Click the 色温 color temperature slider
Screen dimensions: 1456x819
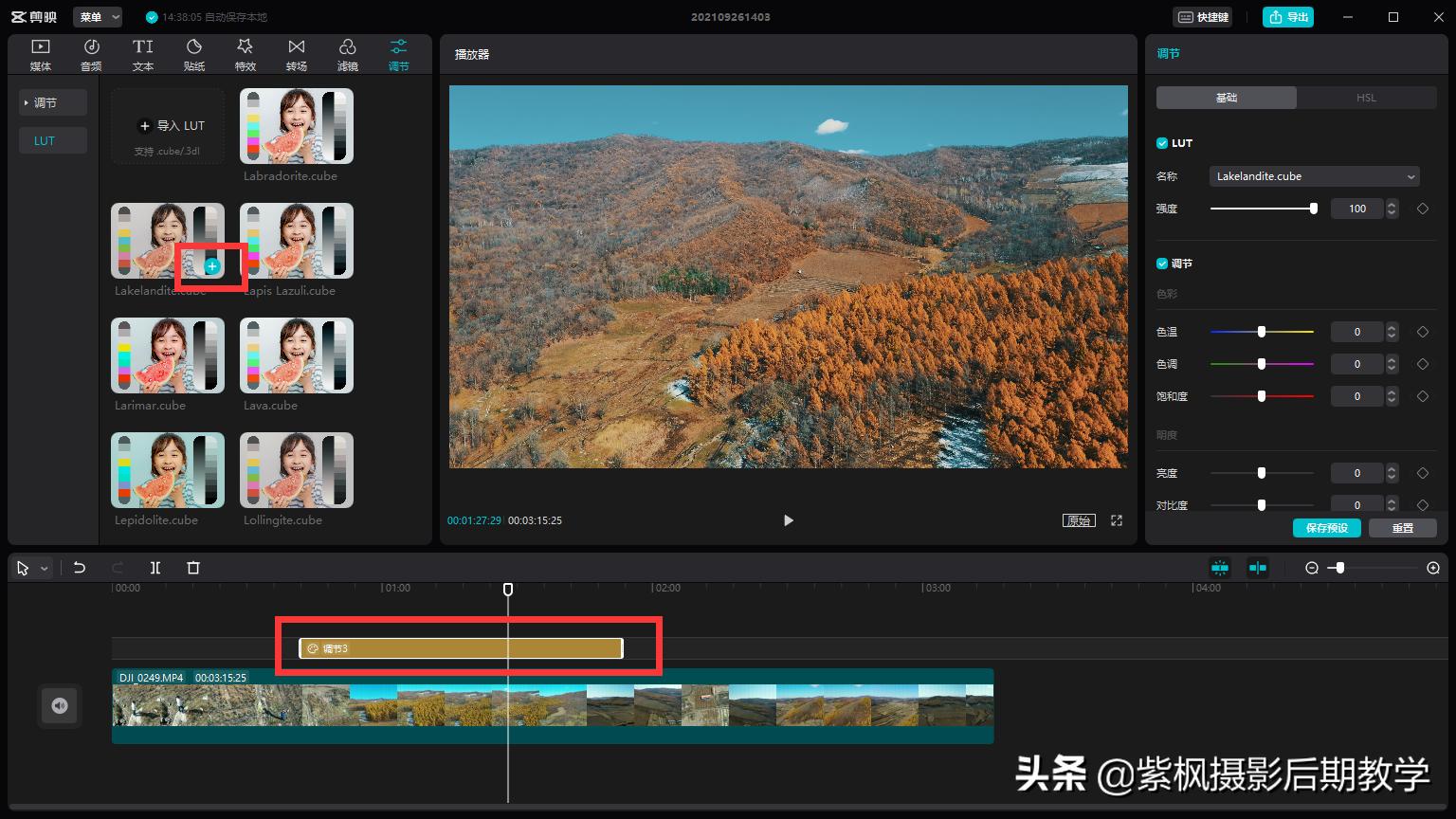coord(1262,332)
